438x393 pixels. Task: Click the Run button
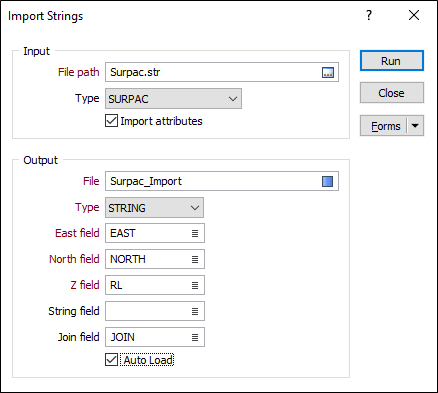(392, 61)
